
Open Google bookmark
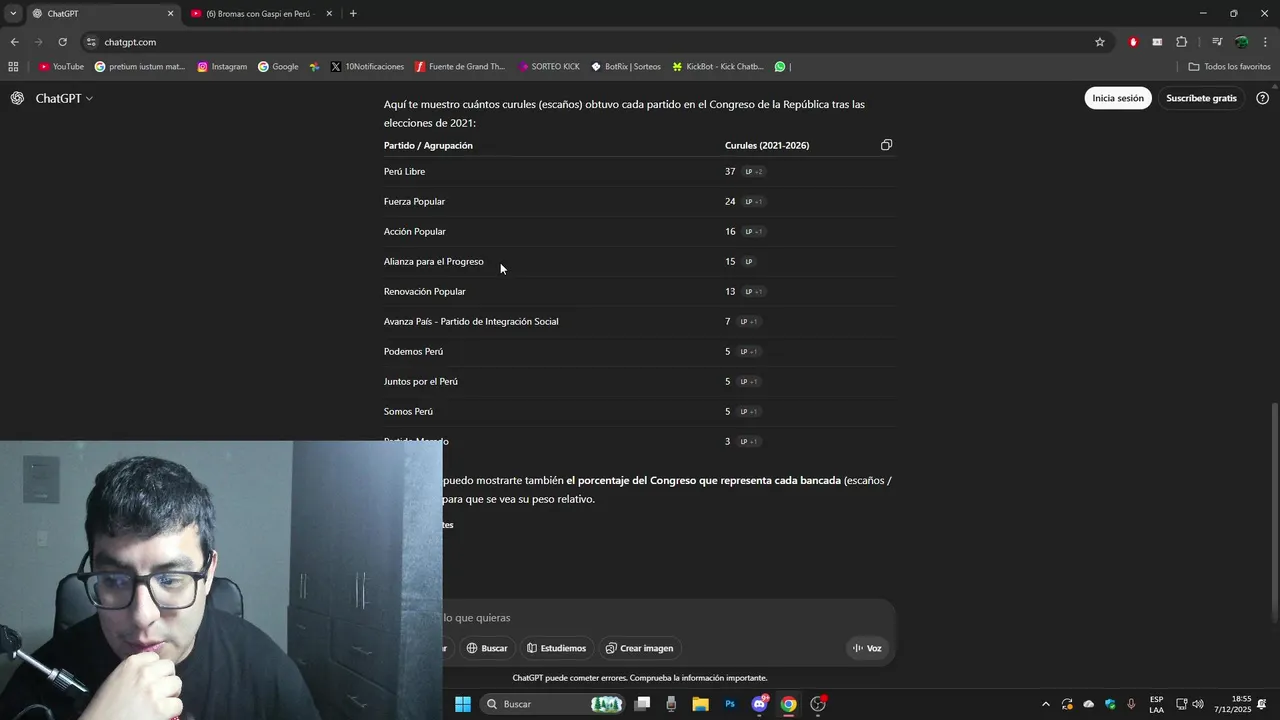coord(278,67)
